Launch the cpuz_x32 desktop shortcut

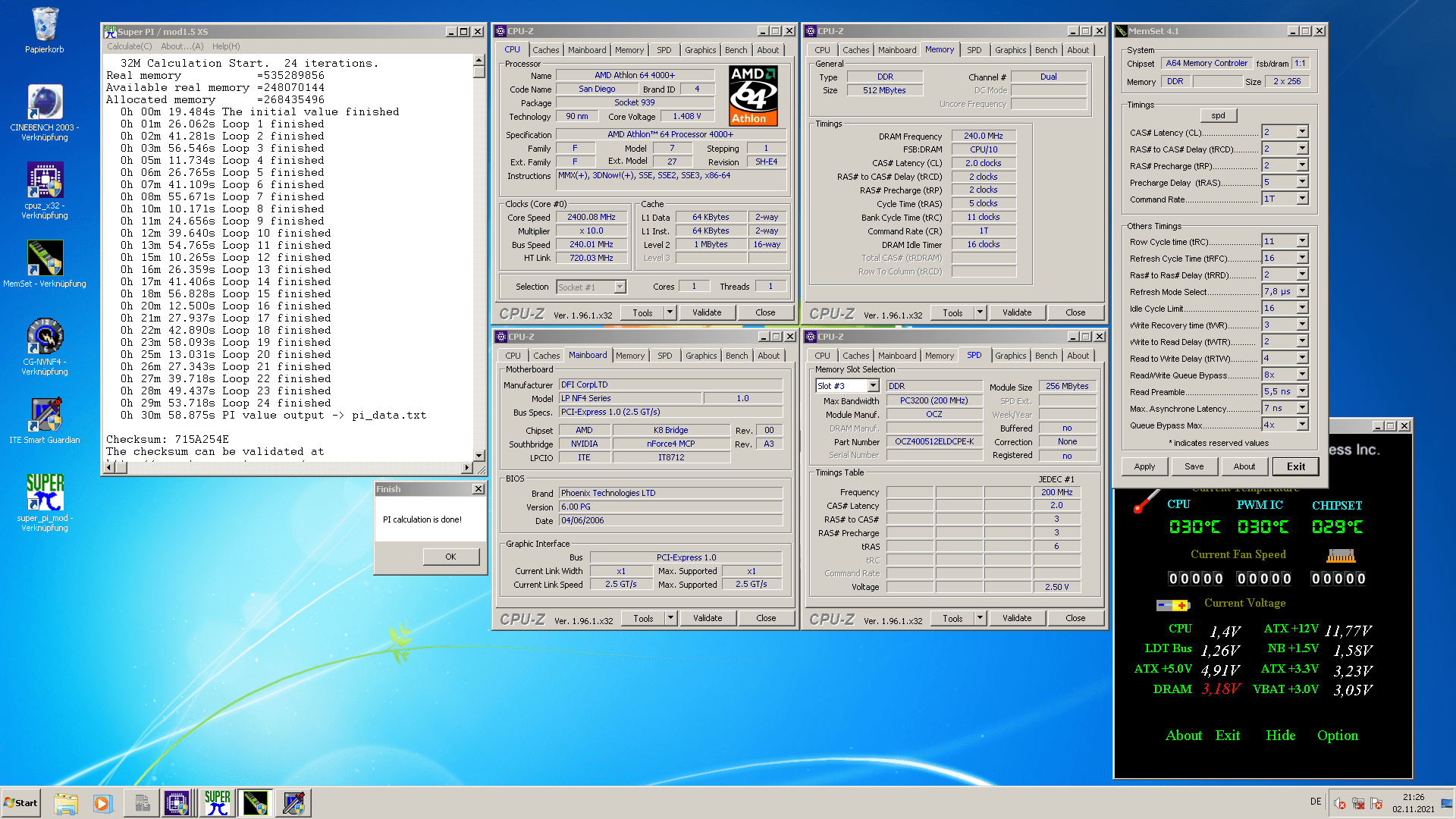(x=45, y=190)
